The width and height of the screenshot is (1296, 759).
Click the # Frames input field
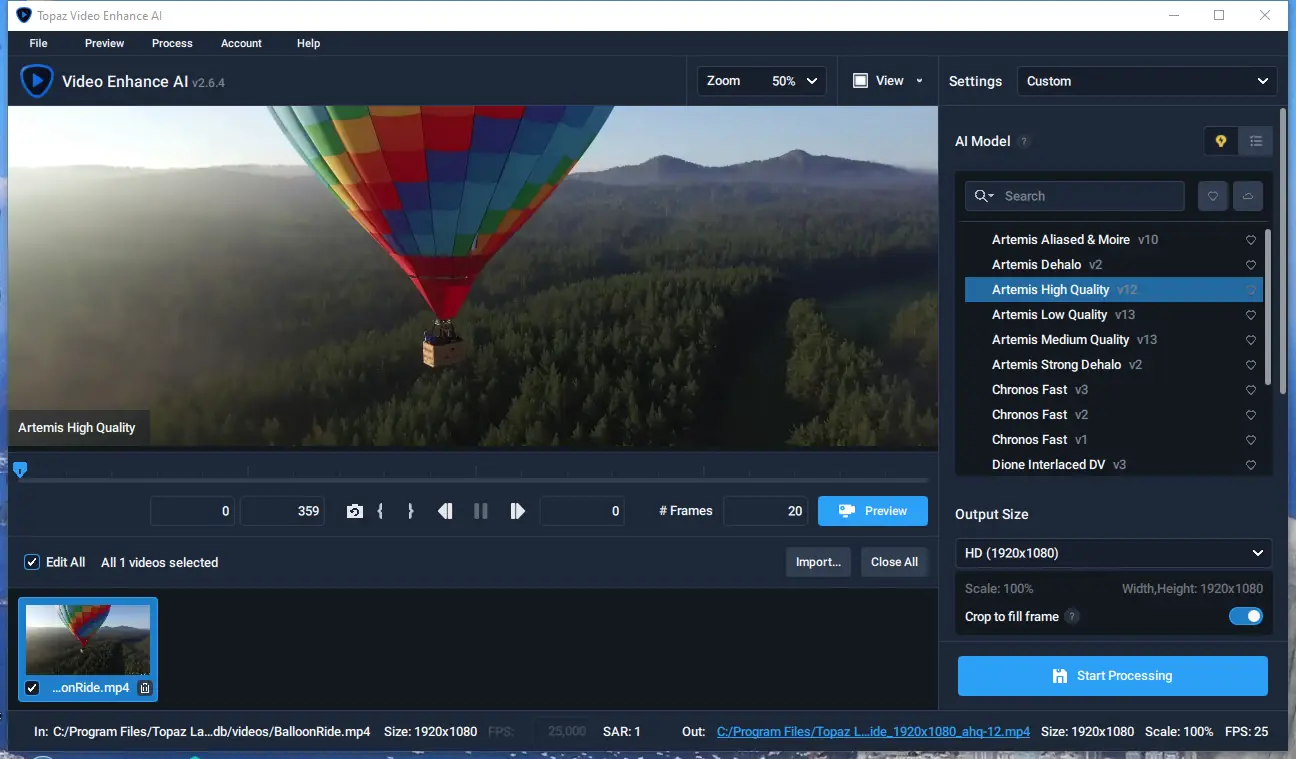[x=766, y=511]
